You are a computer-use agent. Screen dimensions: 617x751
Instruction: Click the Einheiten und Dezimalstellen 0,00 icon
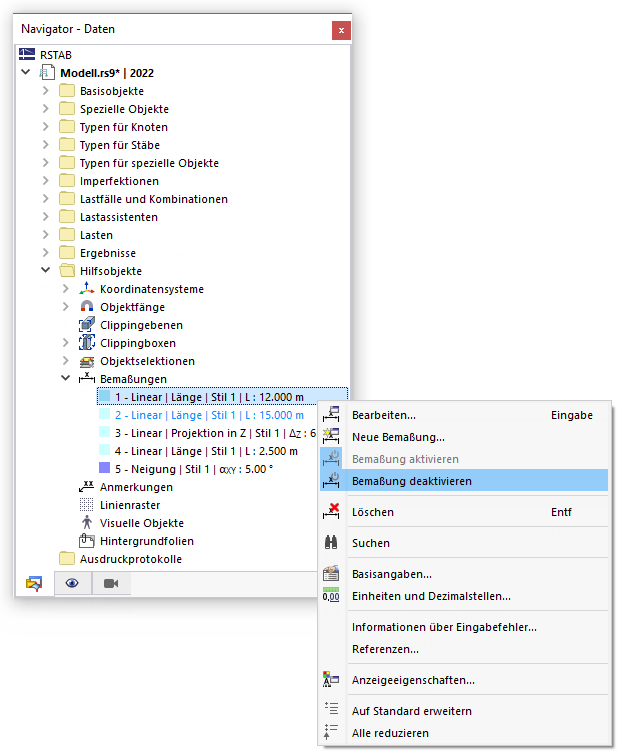coord(331,595)
